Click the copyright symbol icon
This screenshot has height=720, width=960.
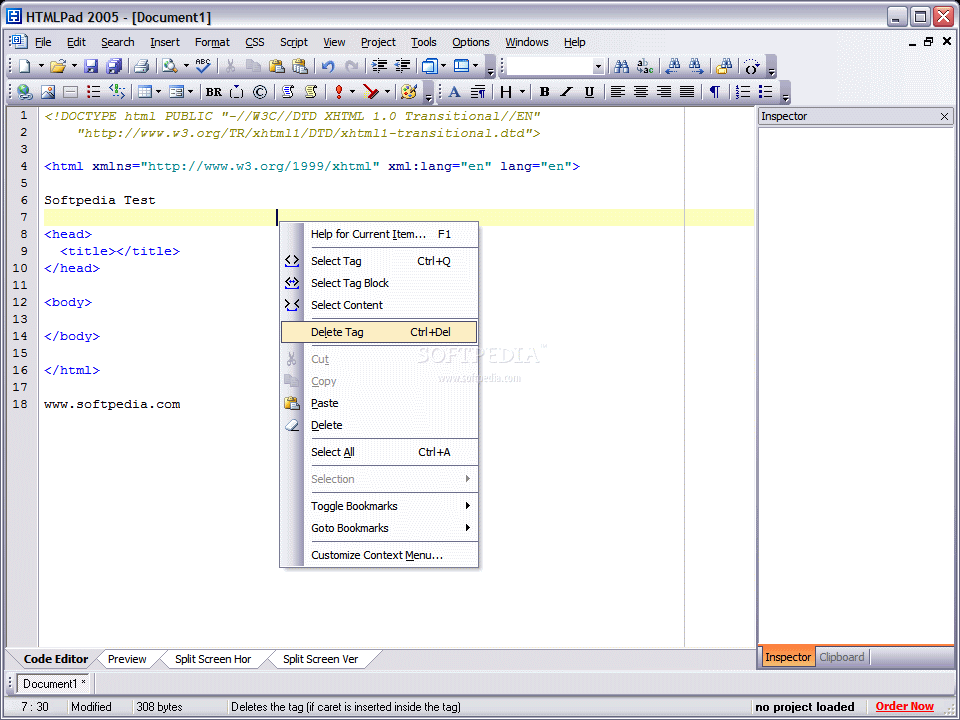(x=260, y=92)
